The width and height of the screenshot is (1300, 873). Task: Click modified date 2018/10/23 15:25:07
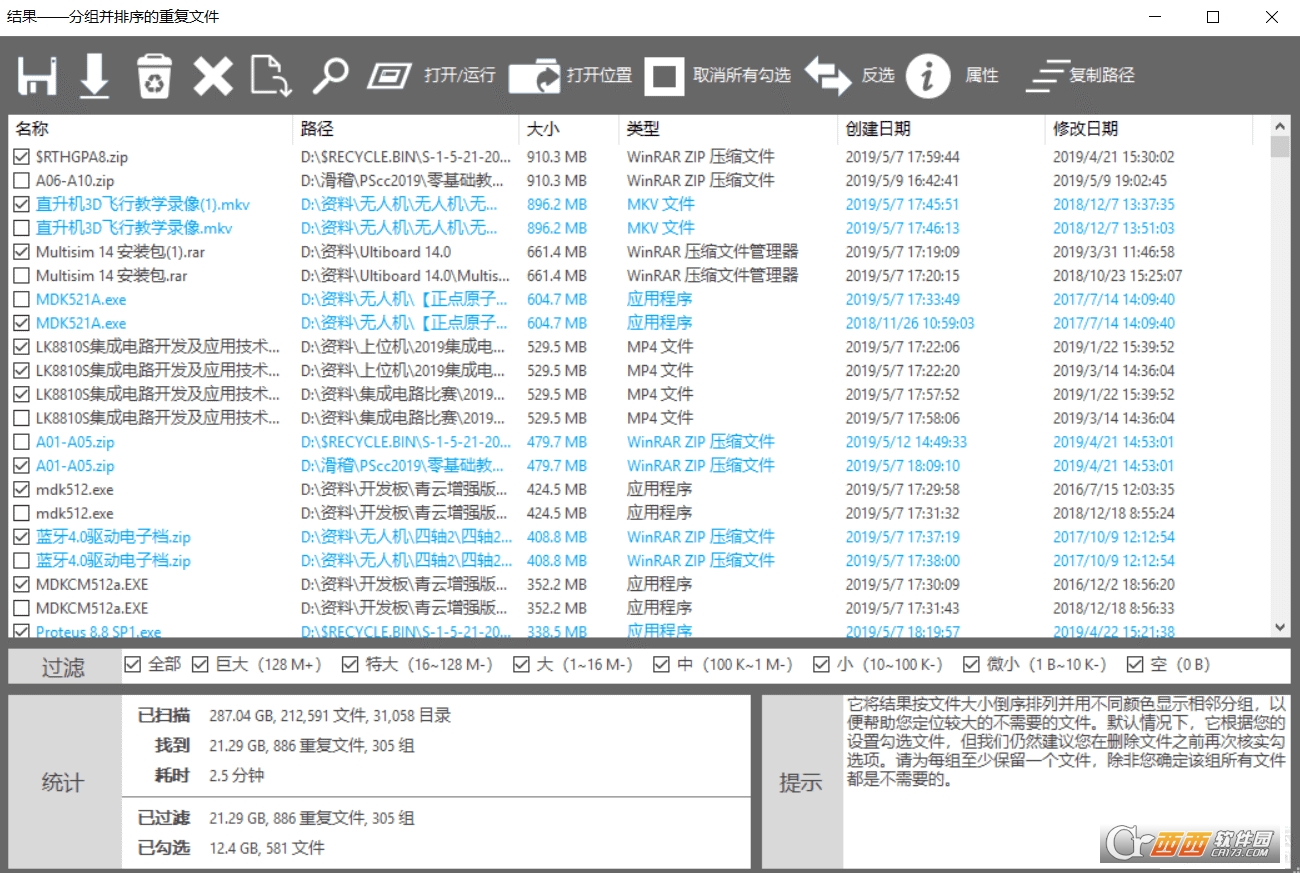(x=1117, y=276)
